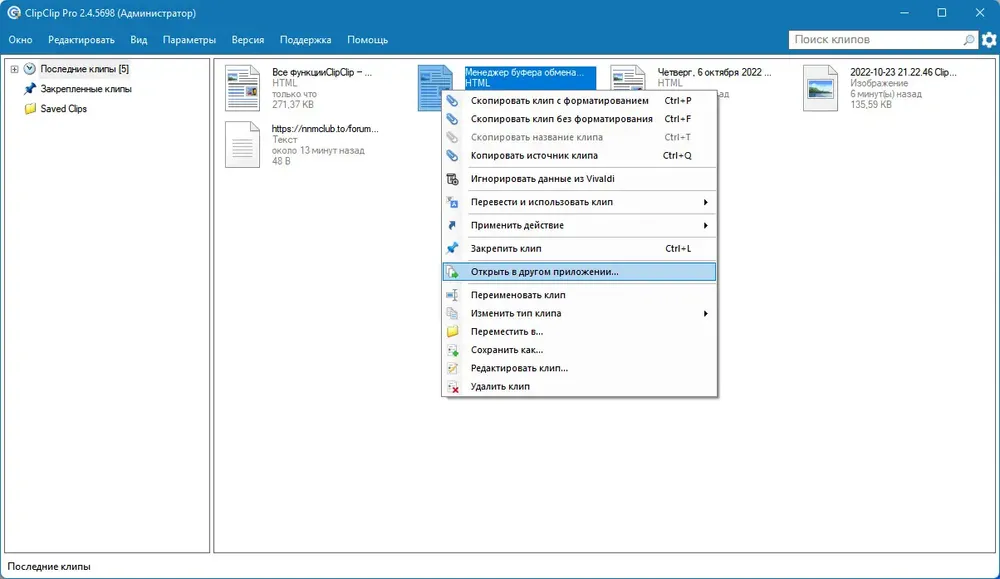
Task: Click the save icon beside Сохранить как...
Action: 452,349
